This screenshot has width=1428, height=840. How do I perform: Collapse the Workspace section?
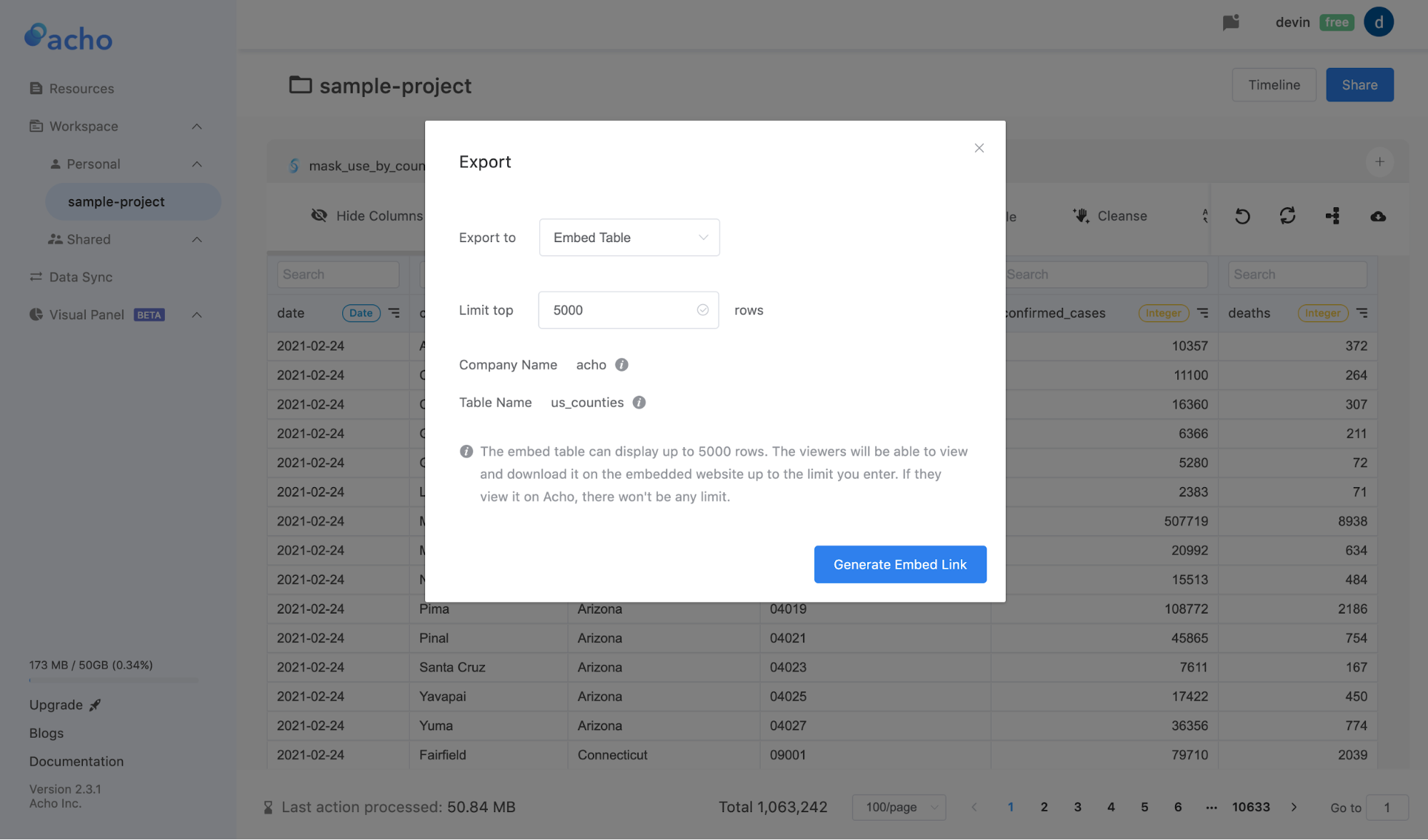[x=196, y=126]
